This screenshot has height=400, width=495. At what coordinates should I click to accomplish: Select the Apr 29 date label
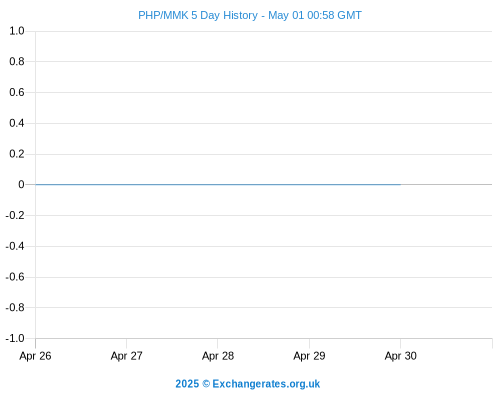(x=309, y=356)
